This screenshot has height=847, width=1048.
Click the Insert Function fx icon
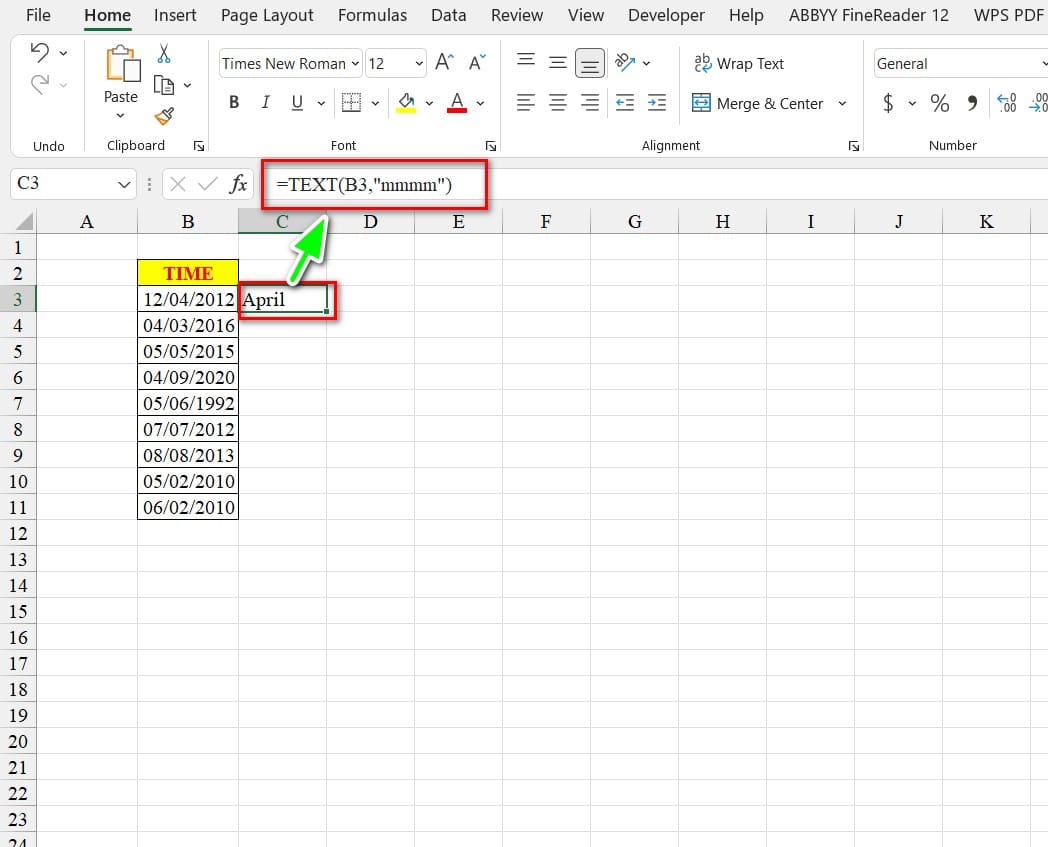[239, 184]
